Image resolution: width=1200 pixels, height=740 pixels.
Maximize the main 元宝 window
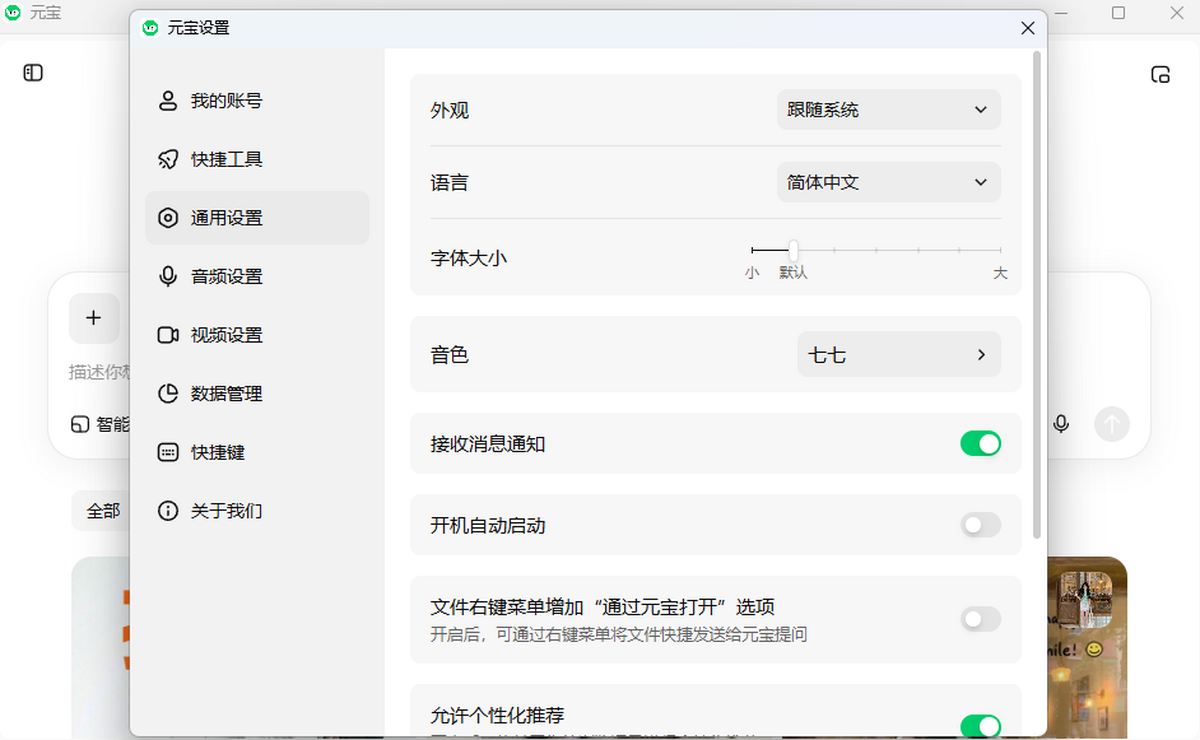(x=1119, y=13)
